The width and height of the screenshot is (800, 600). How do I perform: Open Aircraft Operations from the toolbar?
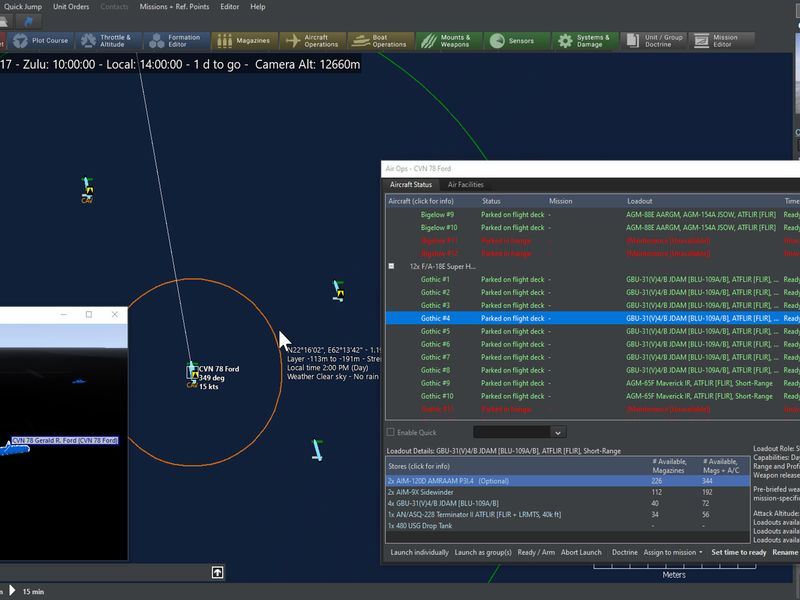313,41
